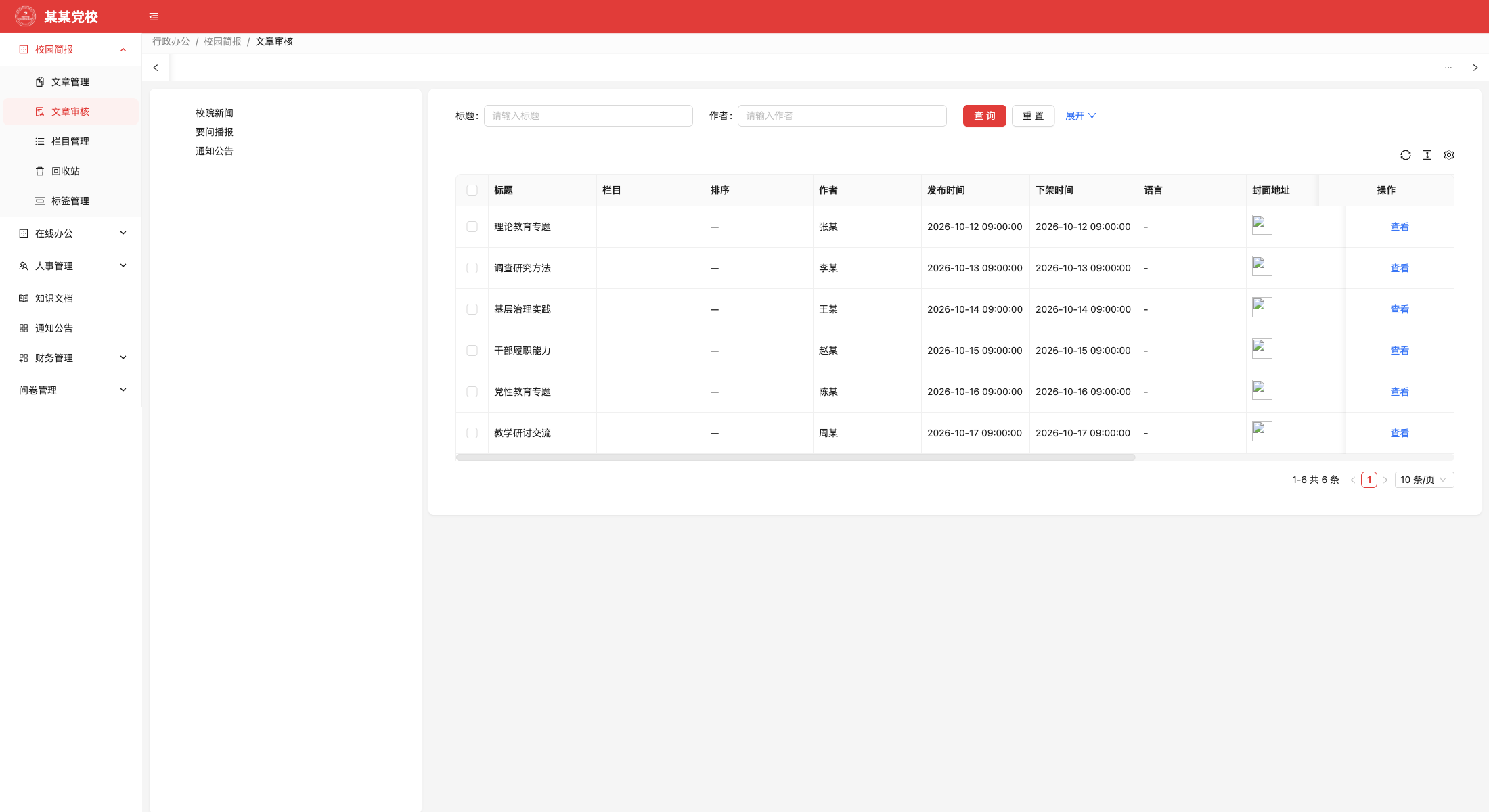Open the table density icon
Viewport: 1489px width, 812px height.
point(1427,155)
